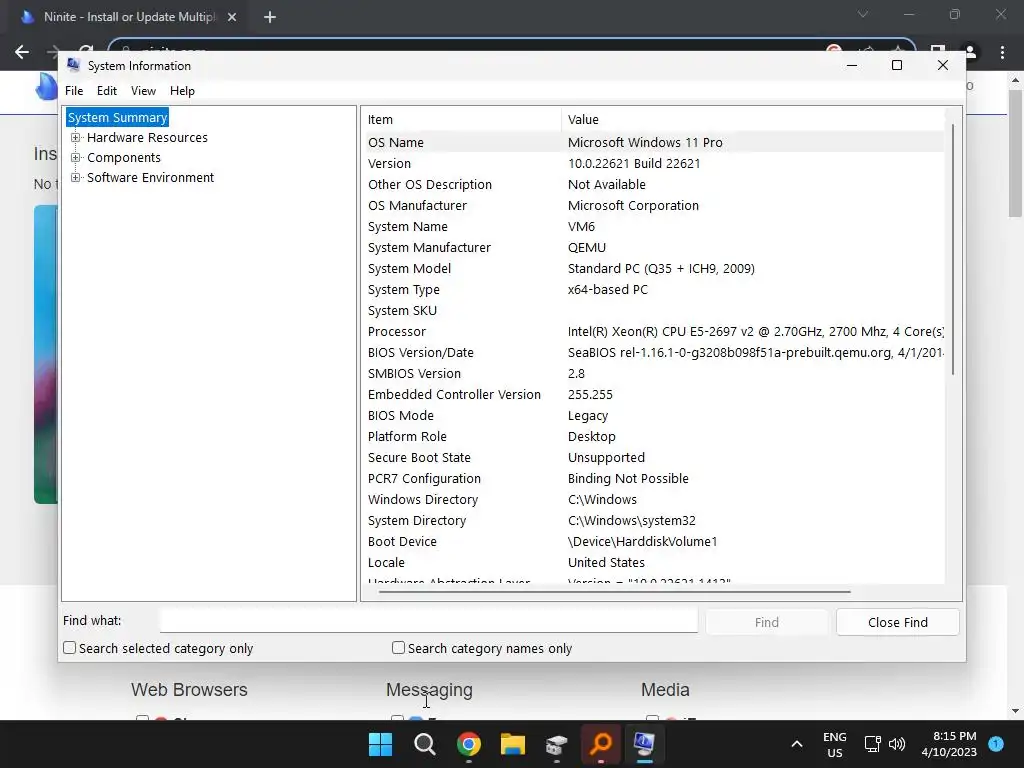Click the BIOS Mode value Legacy

588,415
